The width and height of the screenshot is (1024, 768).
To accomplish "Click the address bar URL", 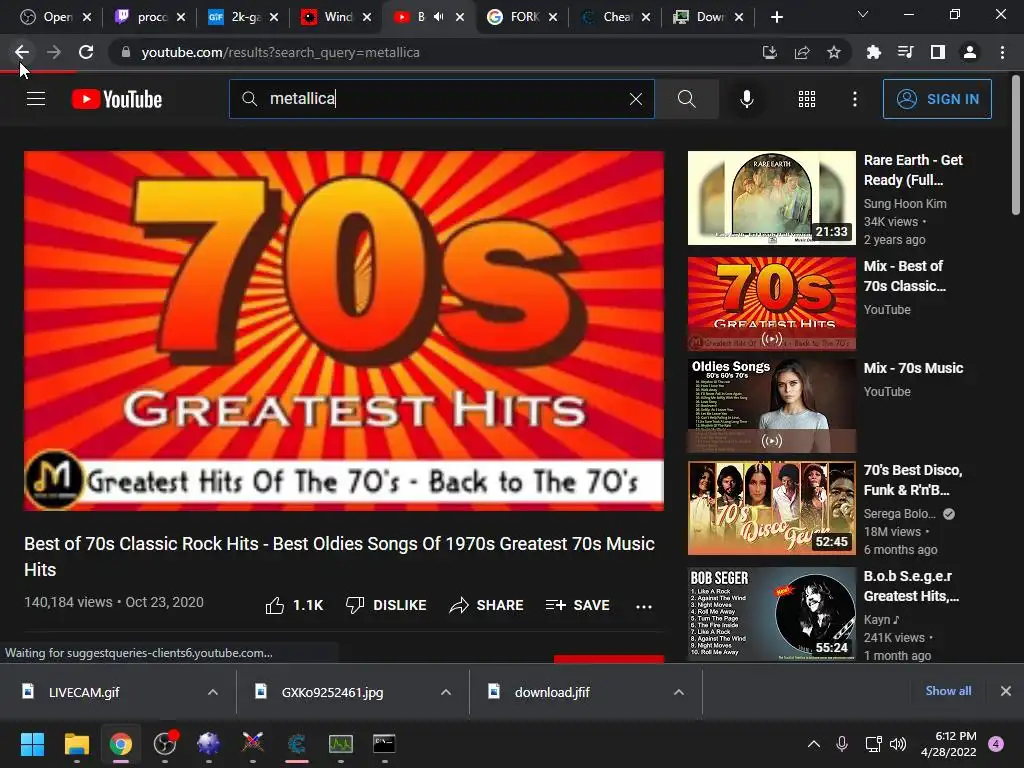I will 280,52.
